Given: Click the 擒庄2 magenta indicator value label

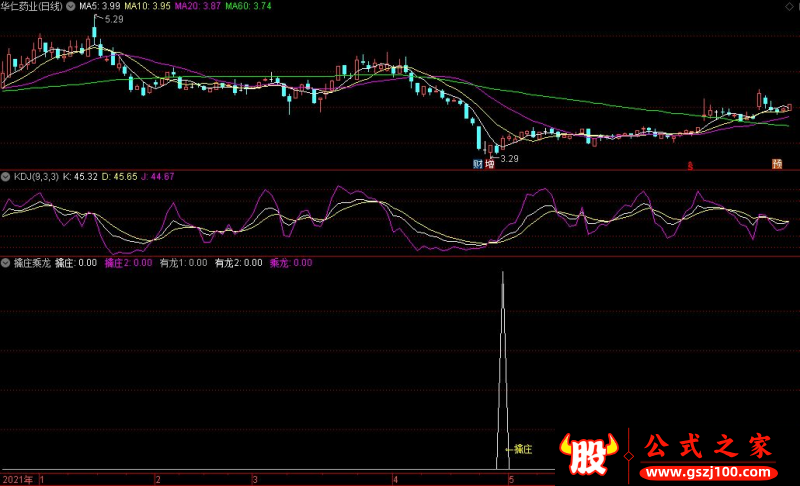Looking at the screenshot, I should [128, 263].
